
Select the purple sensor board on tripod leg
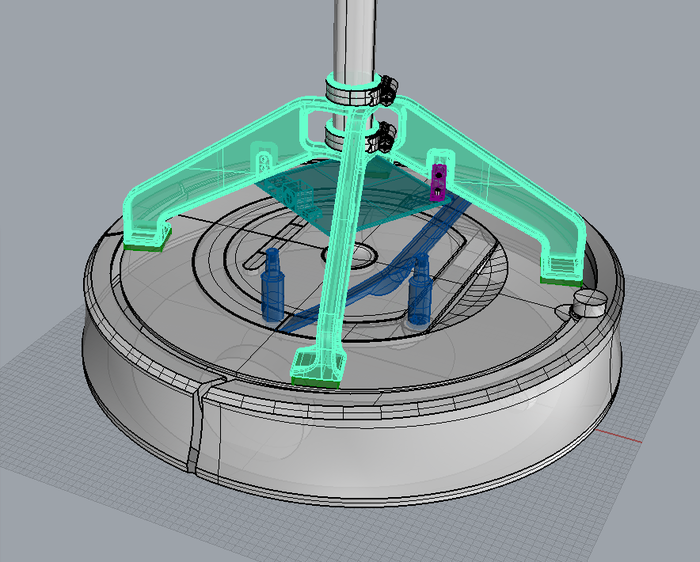coord(438,182)
